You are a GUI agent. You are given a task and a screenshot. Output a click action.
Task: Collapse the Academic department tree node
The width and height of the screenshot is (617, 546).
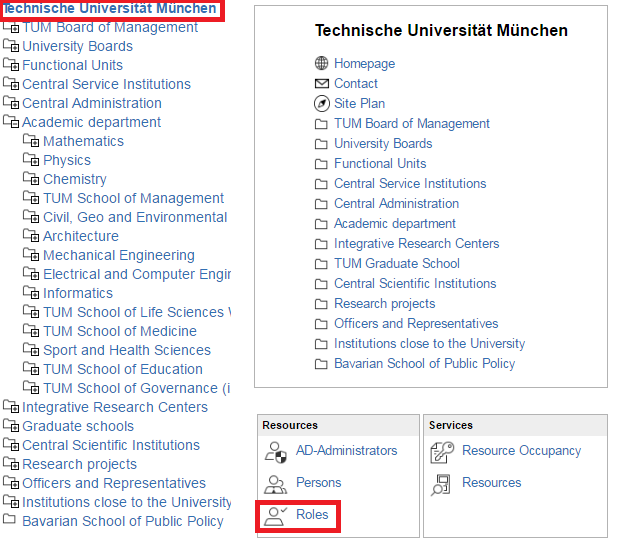coord(12,123)
